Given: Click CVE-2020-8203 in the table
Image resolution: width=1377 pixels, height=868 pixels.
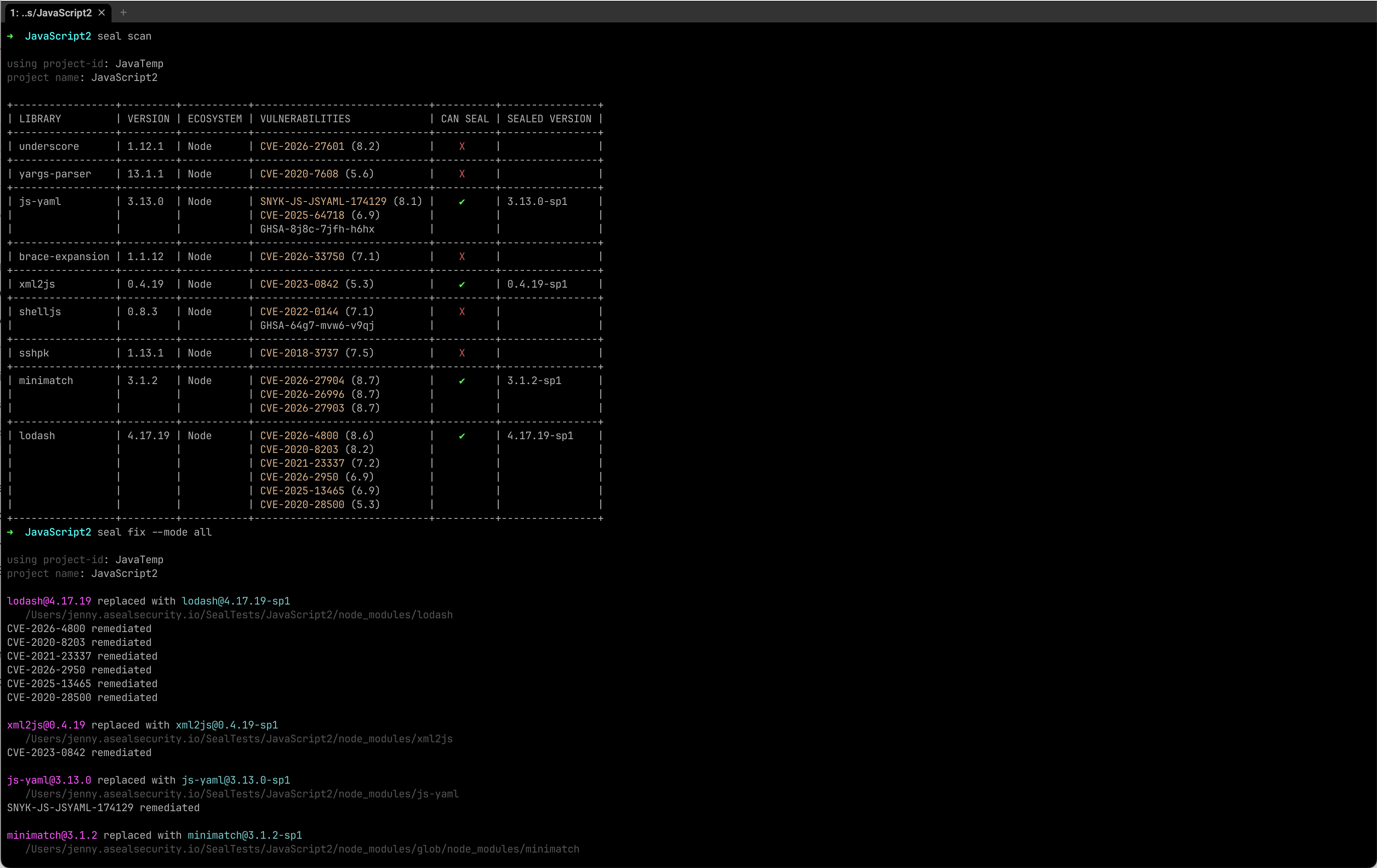Looking at the screenshot, I should click(299, 449).
